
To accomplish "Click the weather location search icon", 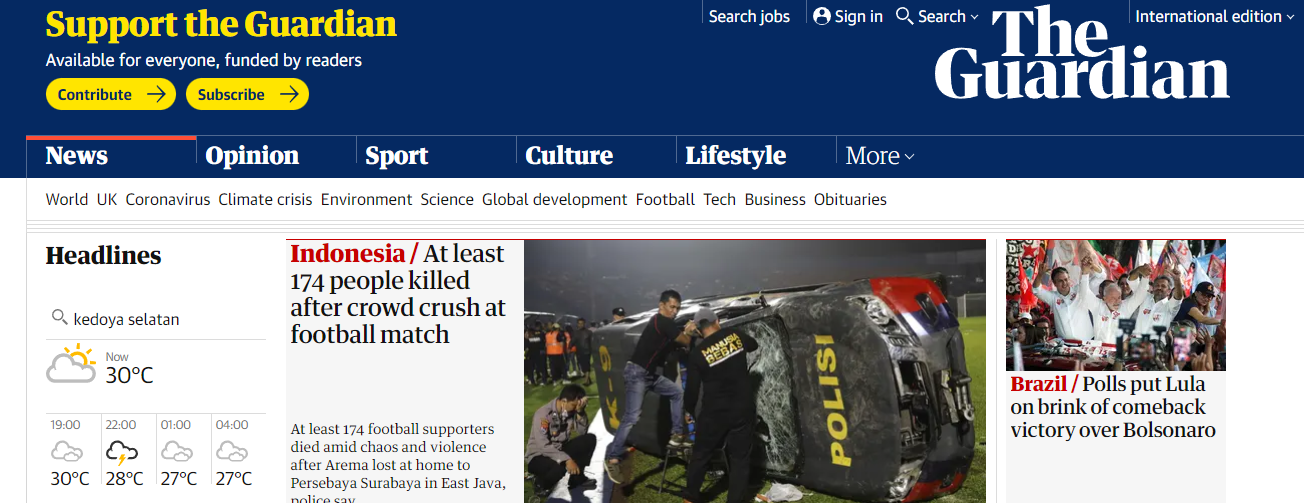I will tap(59, 318).
